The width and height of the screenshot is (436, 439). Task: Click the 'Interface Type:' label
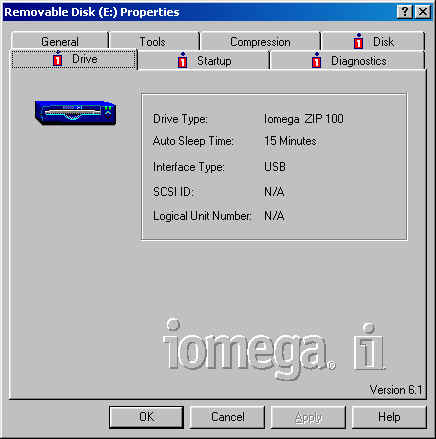(x=189, y=167)
